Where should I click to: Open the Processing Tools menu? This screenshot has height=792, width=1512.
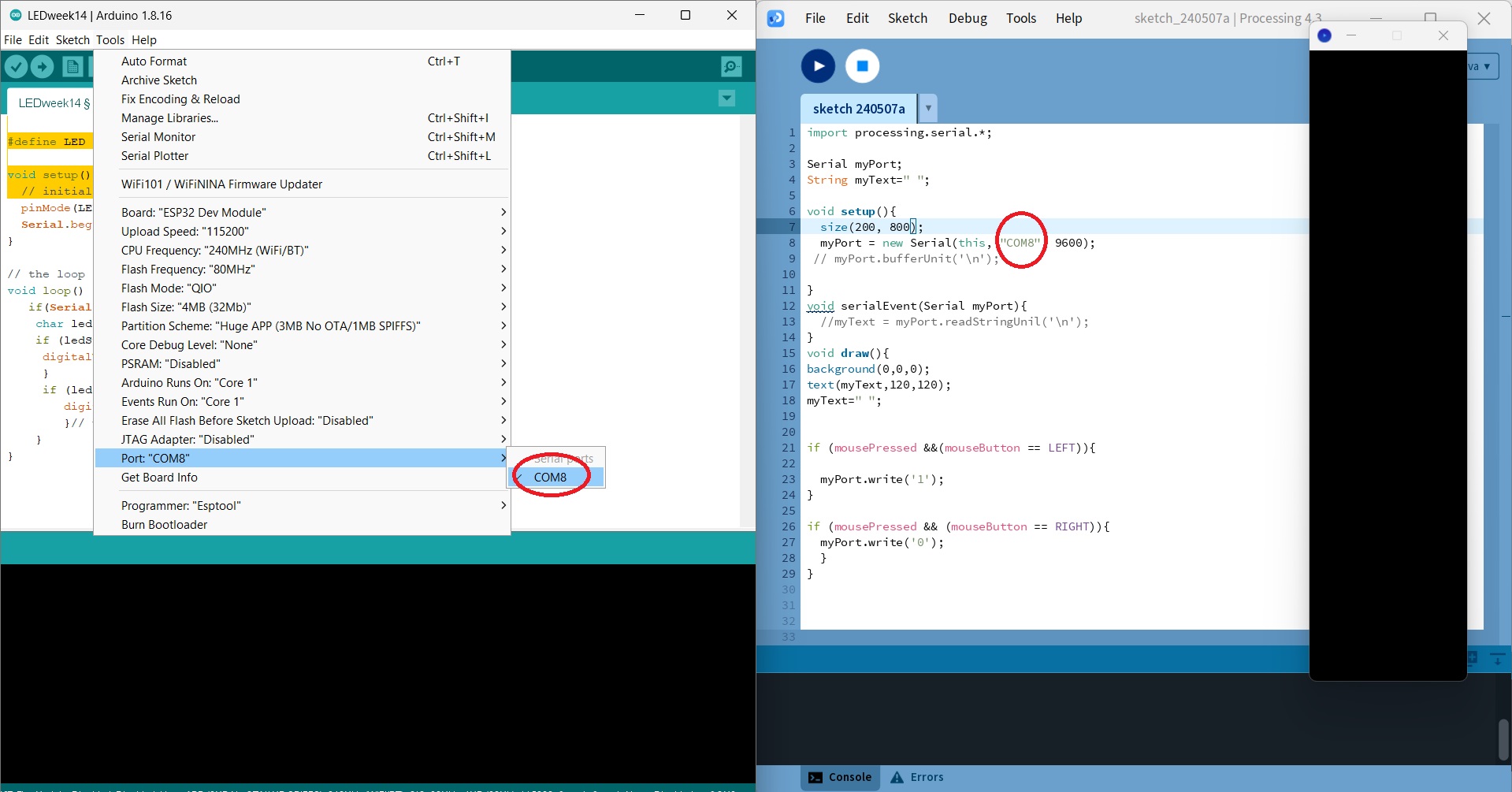pyautogui.click(x=1021, y=18)
